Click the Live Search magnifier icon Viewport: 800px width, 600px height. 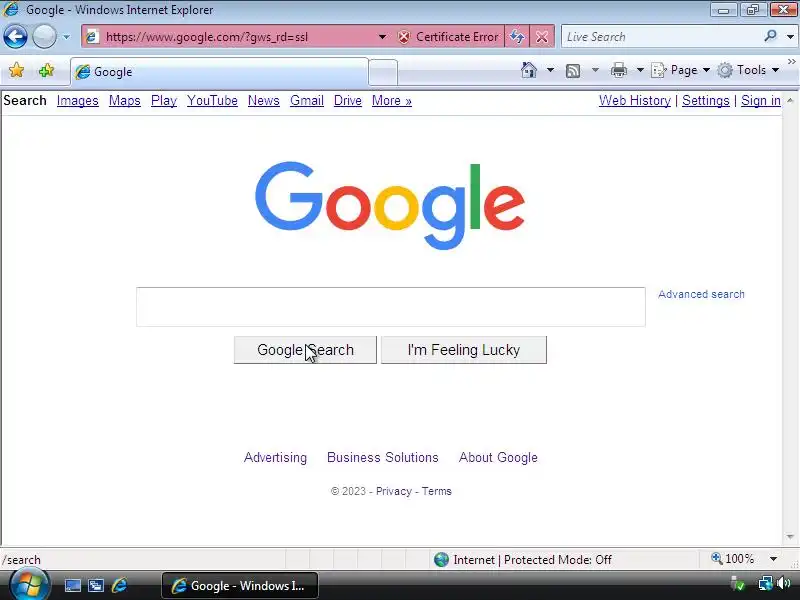pos(770,36)
